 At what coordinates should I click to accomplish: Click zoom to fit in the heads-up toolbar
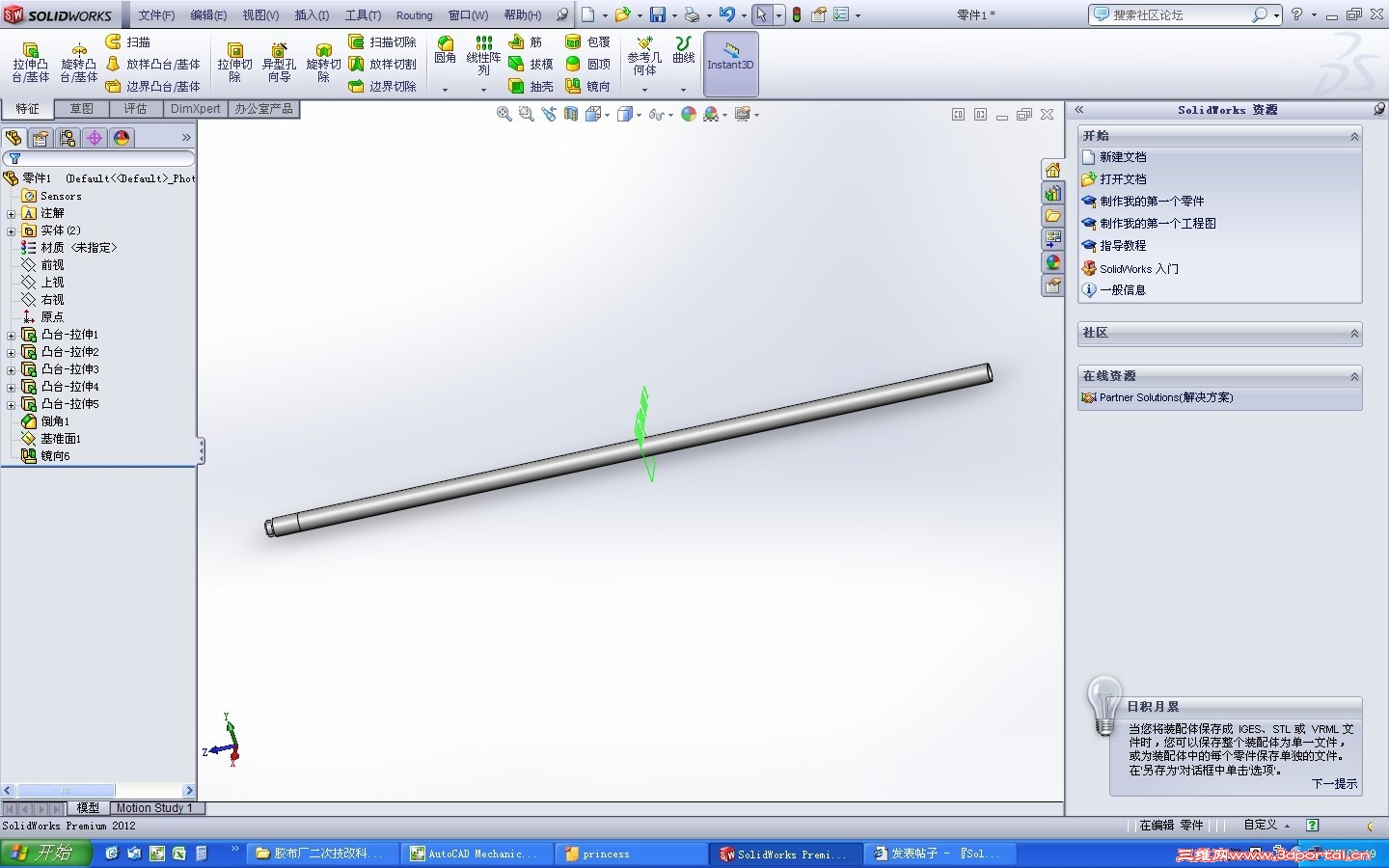click(504, 114)
